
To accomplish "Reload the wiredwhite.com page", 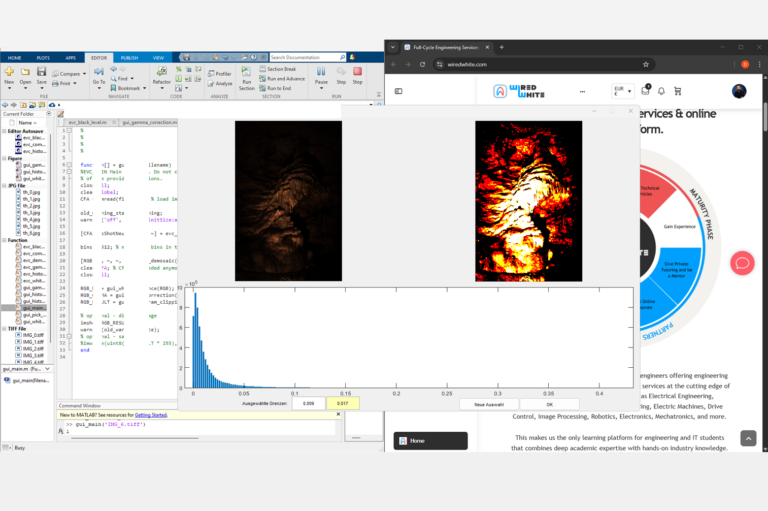I will tap(422, 64).
